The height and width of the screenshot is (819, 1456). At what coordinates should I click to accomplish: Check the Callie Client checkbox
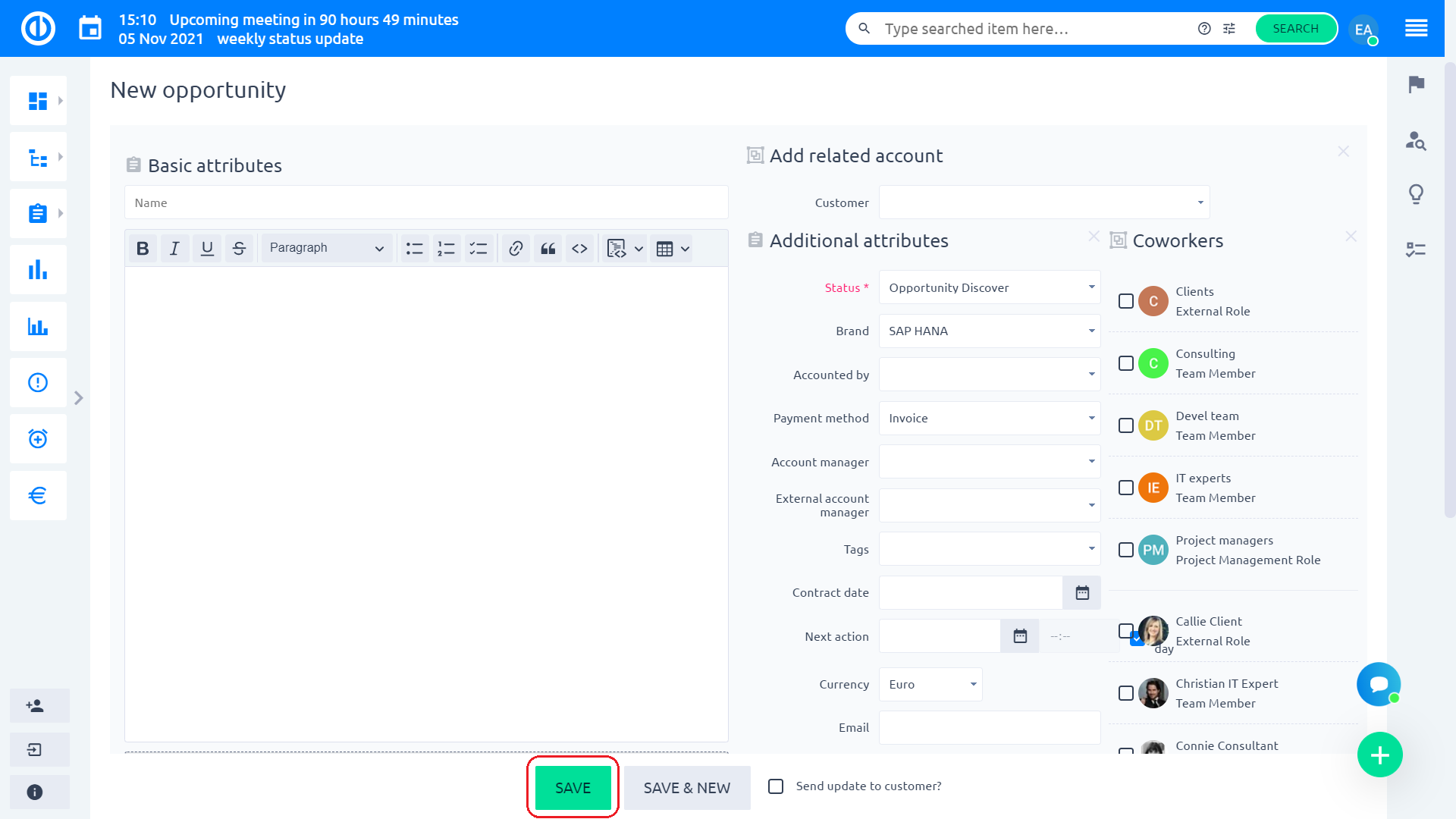tap(1126, 630)
